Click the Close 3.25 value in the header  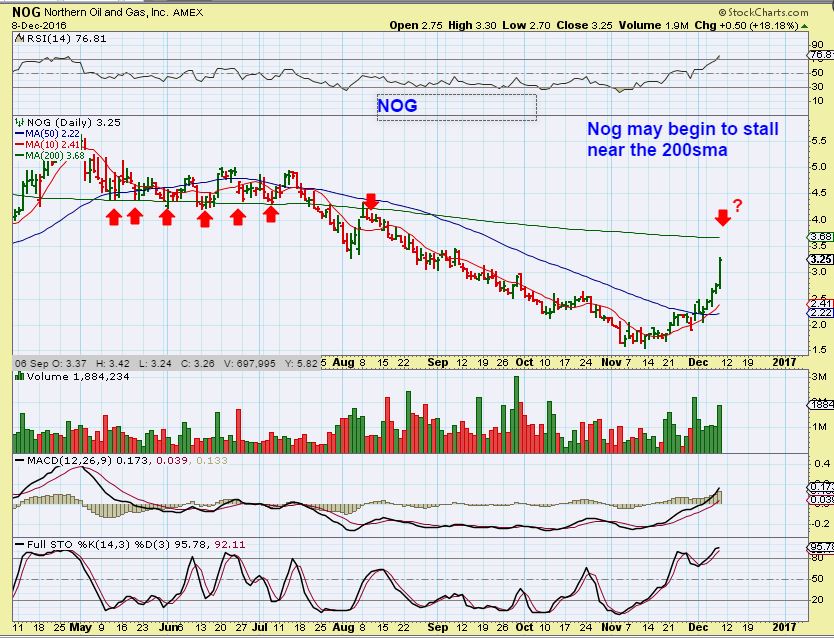(x=584, y=26)
